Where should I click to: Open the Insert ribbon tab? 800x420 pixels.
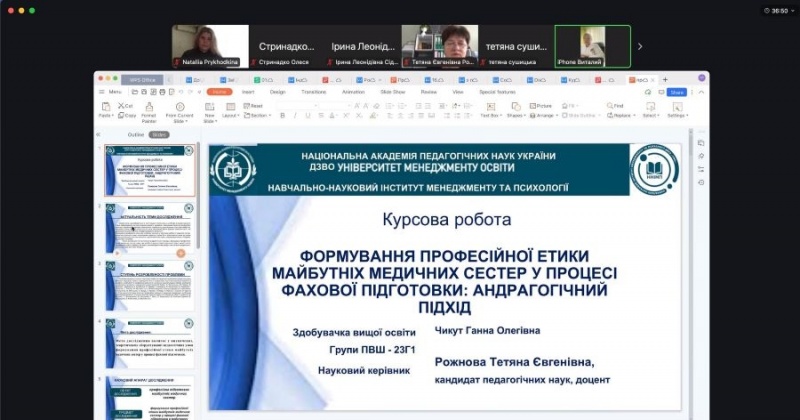tap(248, 91)
